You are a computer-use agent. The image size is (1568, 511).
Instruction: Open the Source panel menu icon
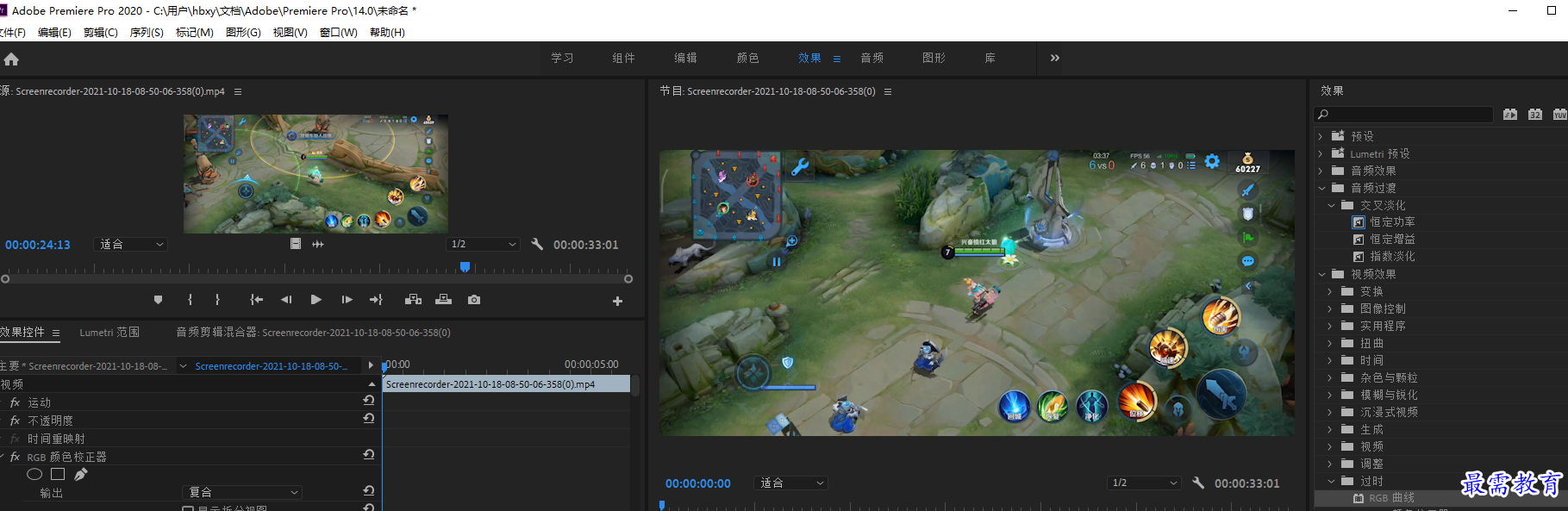tap(238, 91)
